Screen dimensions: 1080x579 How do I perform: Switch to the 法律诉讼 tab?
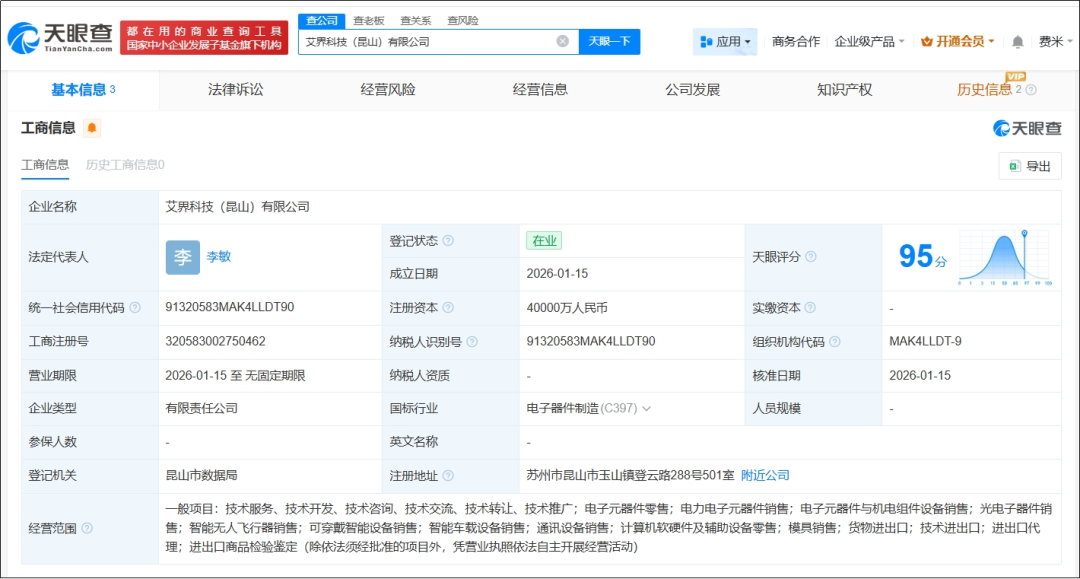click(236, 90)
